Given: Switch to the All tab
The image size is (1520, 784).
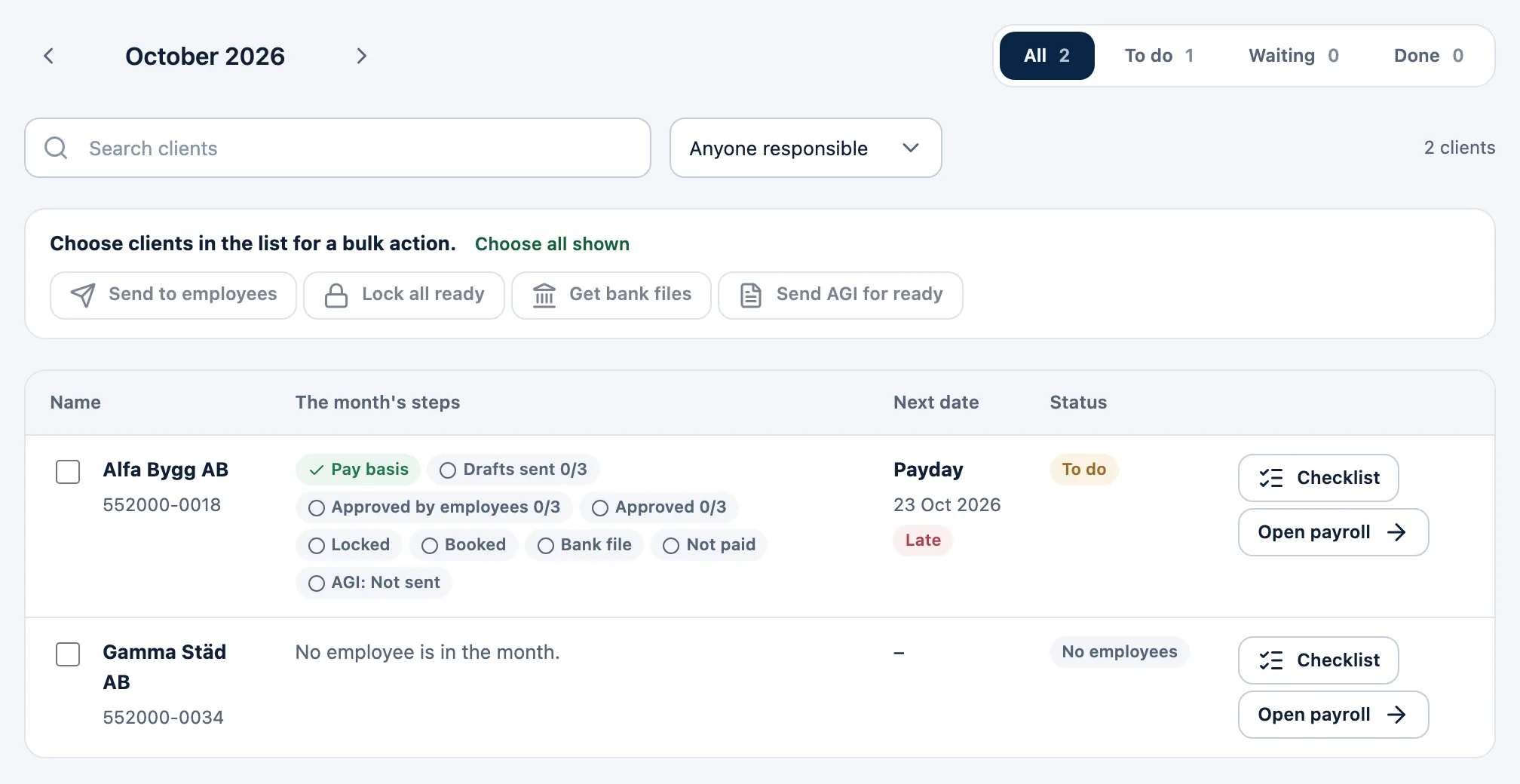Looking at the screenshot, I should point(1047,56).
